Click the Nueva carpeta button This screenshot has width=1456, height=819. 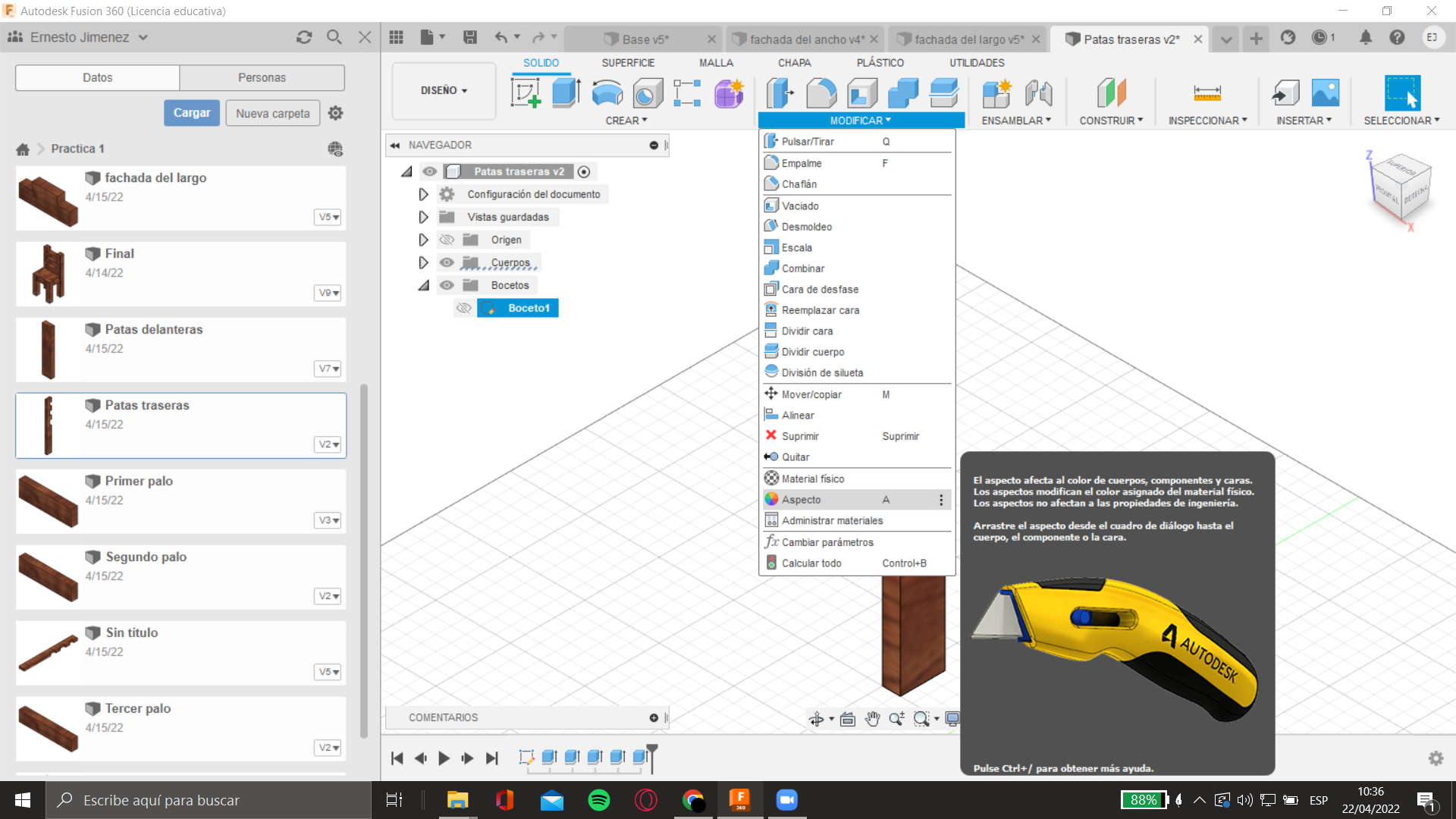[x=272, y=113]
